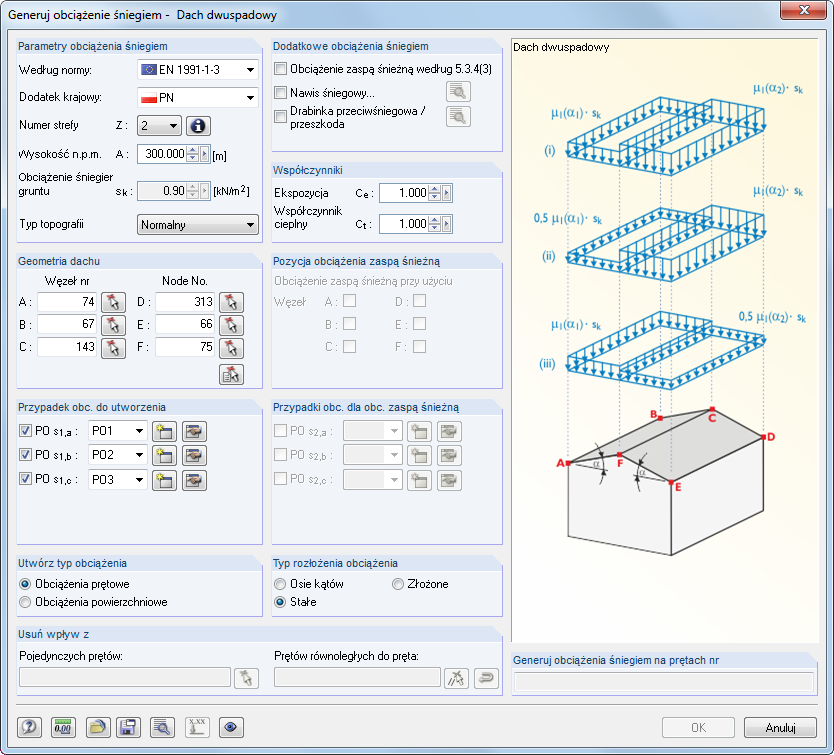
Task: Select Obciążenia prętowe radio button
Action: pyautogui.click(x=25, y=584)
